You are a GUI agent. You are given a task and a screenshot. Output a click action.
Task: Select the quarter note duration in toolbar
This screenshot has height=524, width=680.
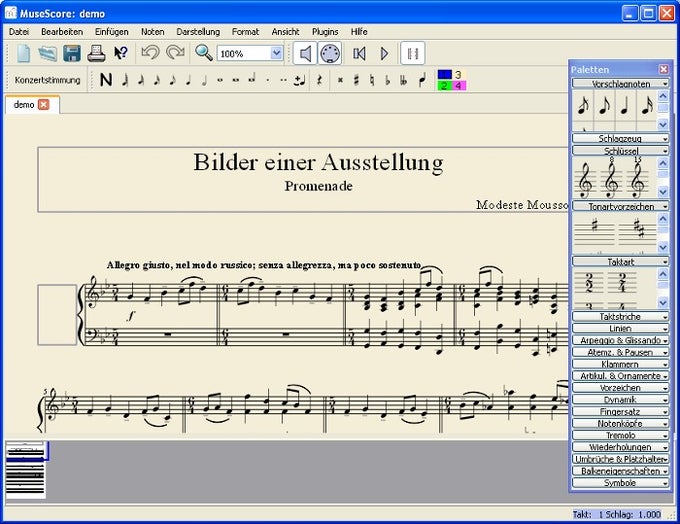(x=188, y=80)
